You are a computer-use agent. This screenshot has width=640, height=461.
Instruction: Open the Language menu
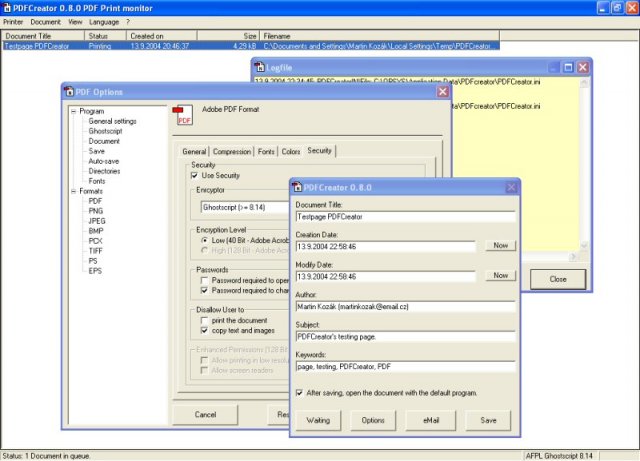[x=104, y=22]
